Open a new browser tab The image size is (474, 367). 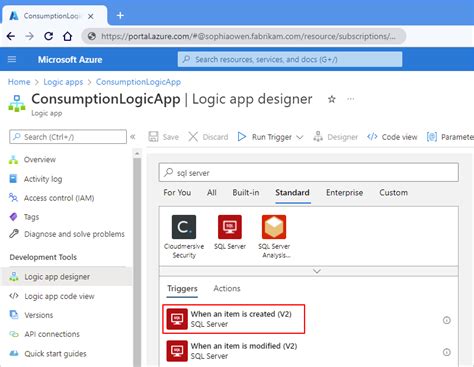click(120, 15)
